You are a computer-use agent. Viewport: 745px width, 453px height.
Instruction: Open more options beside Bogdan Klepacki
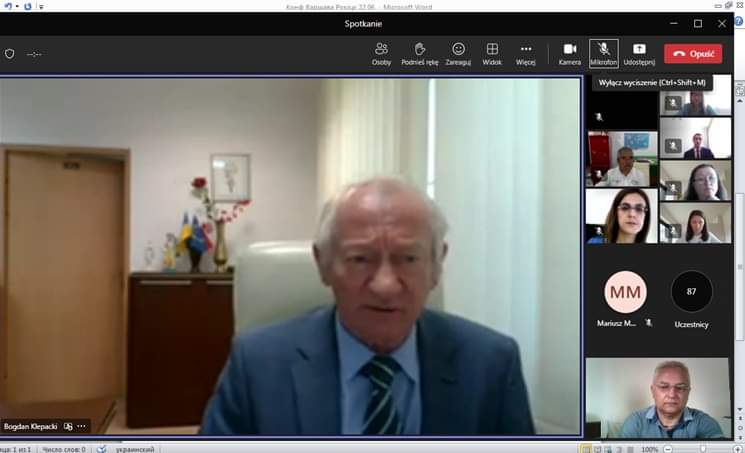(82, 426)
